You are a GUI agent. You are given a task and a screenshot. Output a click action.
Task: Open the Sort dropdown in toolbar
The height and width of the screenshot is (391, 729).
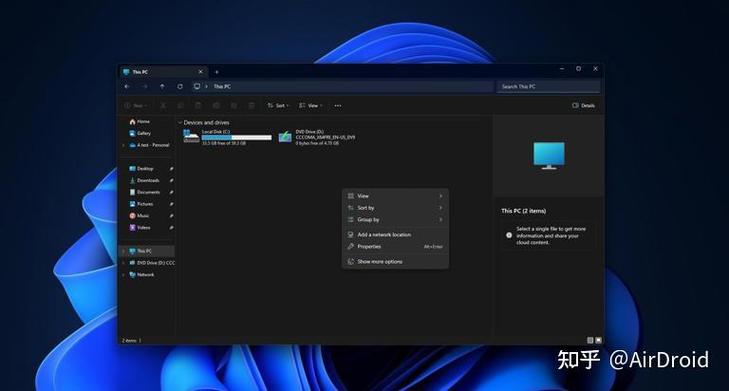(278, 106)
